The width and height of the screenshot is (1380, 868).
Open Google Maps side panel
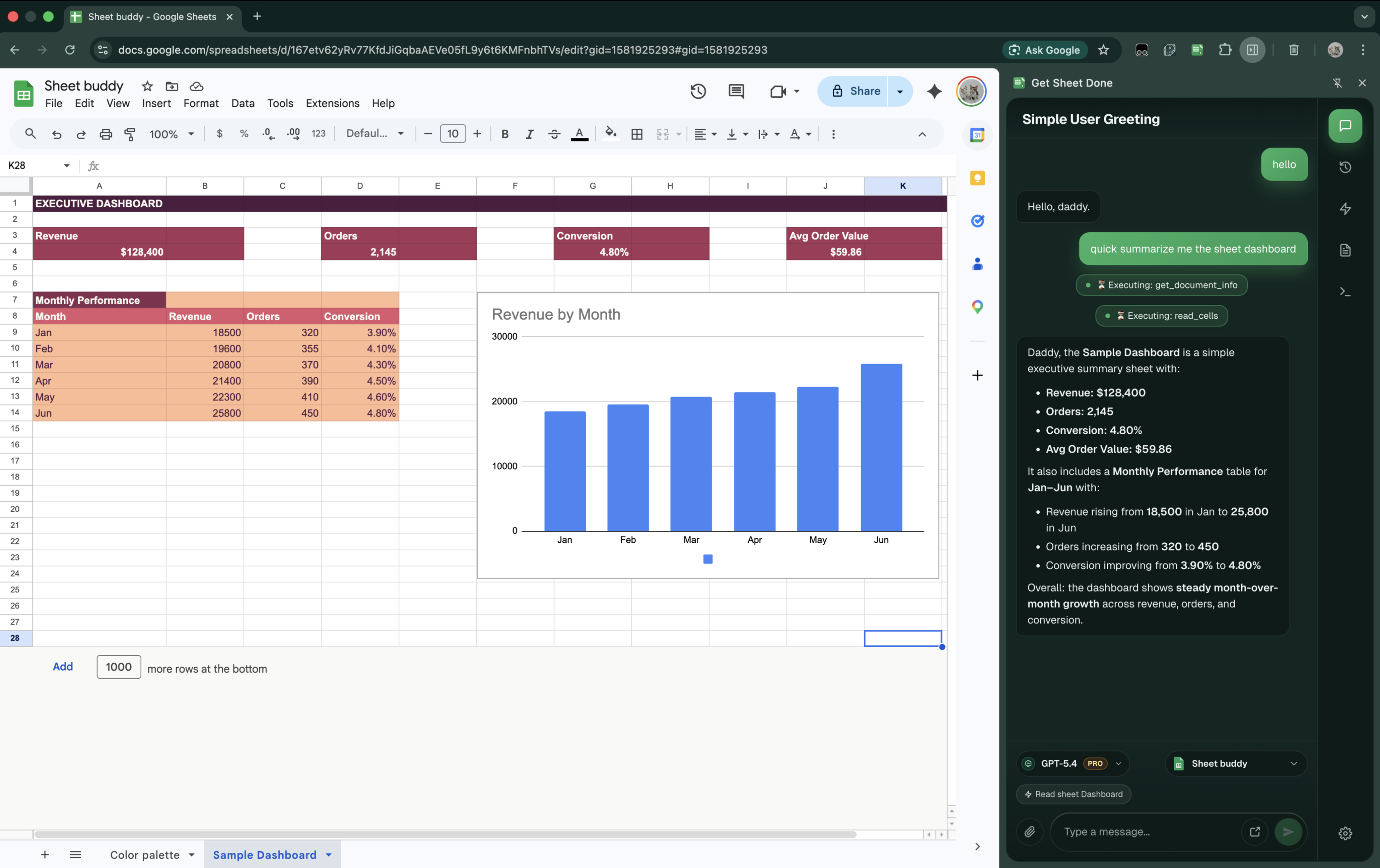[977, 307]
